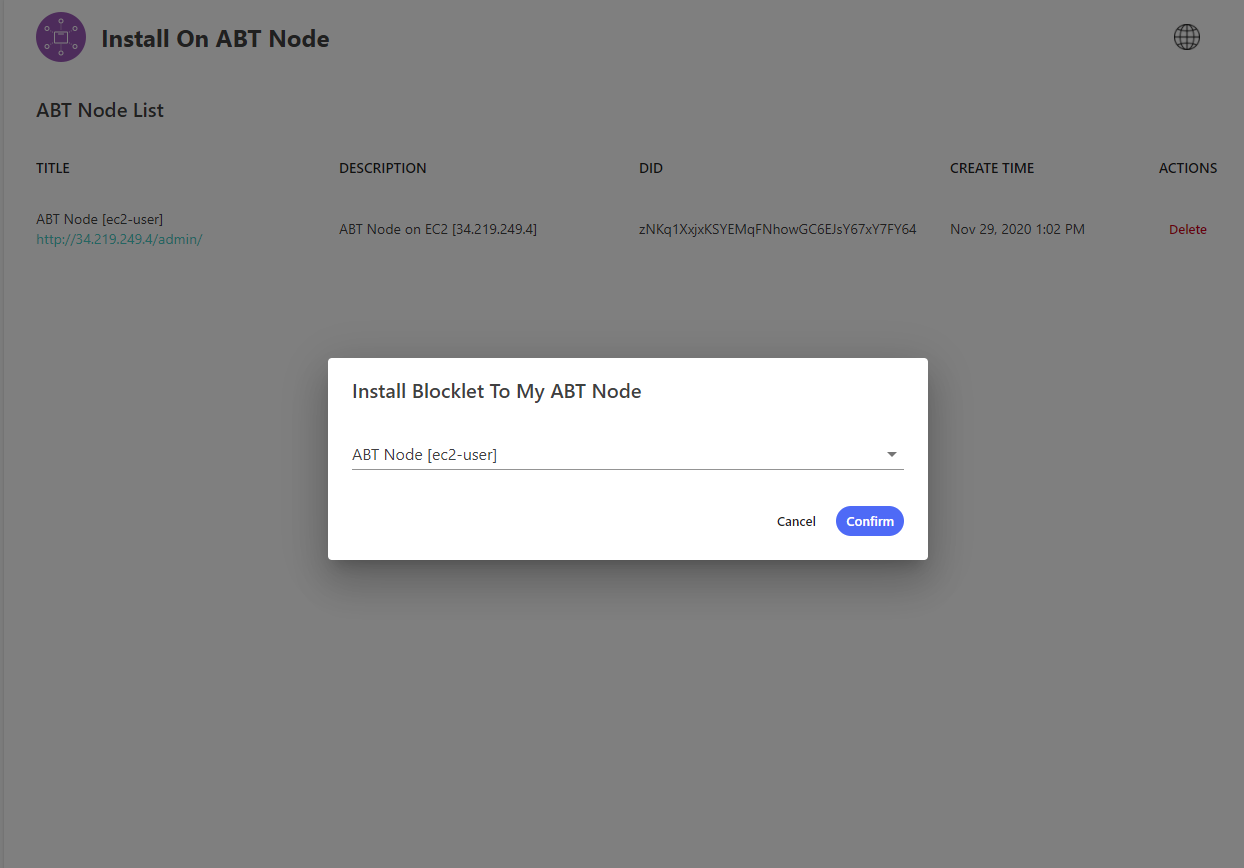Click the TITLE column header

(x=53, y=168)
